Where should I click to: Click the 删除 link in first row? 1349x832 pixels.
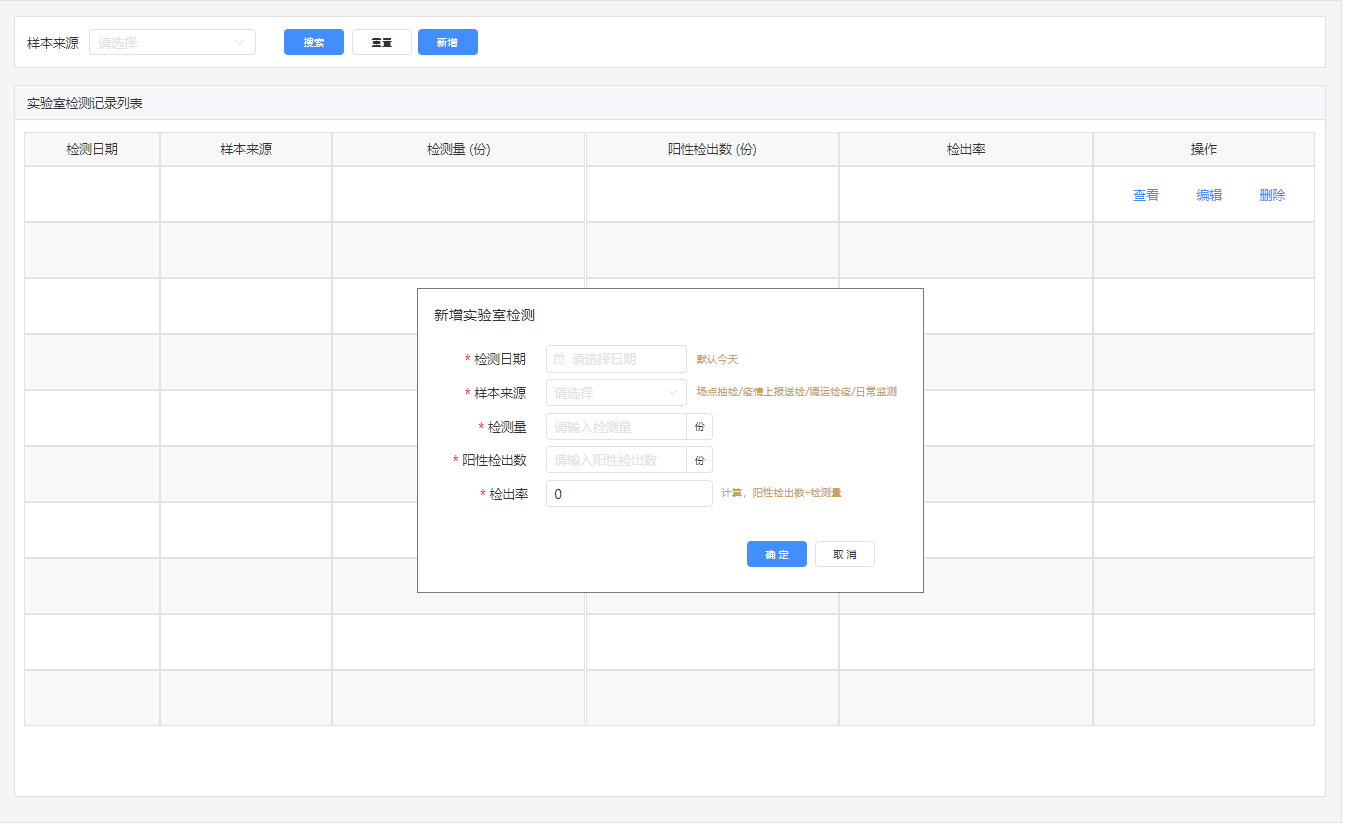click(1272, 195)
